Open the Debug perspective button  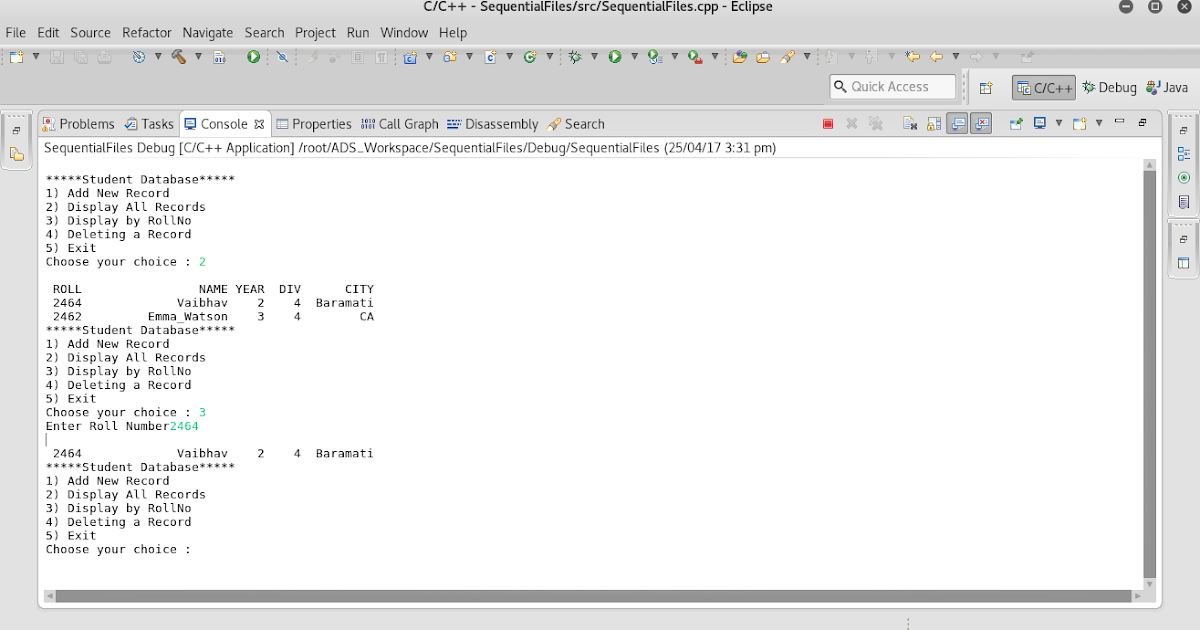pos(1109,87)
